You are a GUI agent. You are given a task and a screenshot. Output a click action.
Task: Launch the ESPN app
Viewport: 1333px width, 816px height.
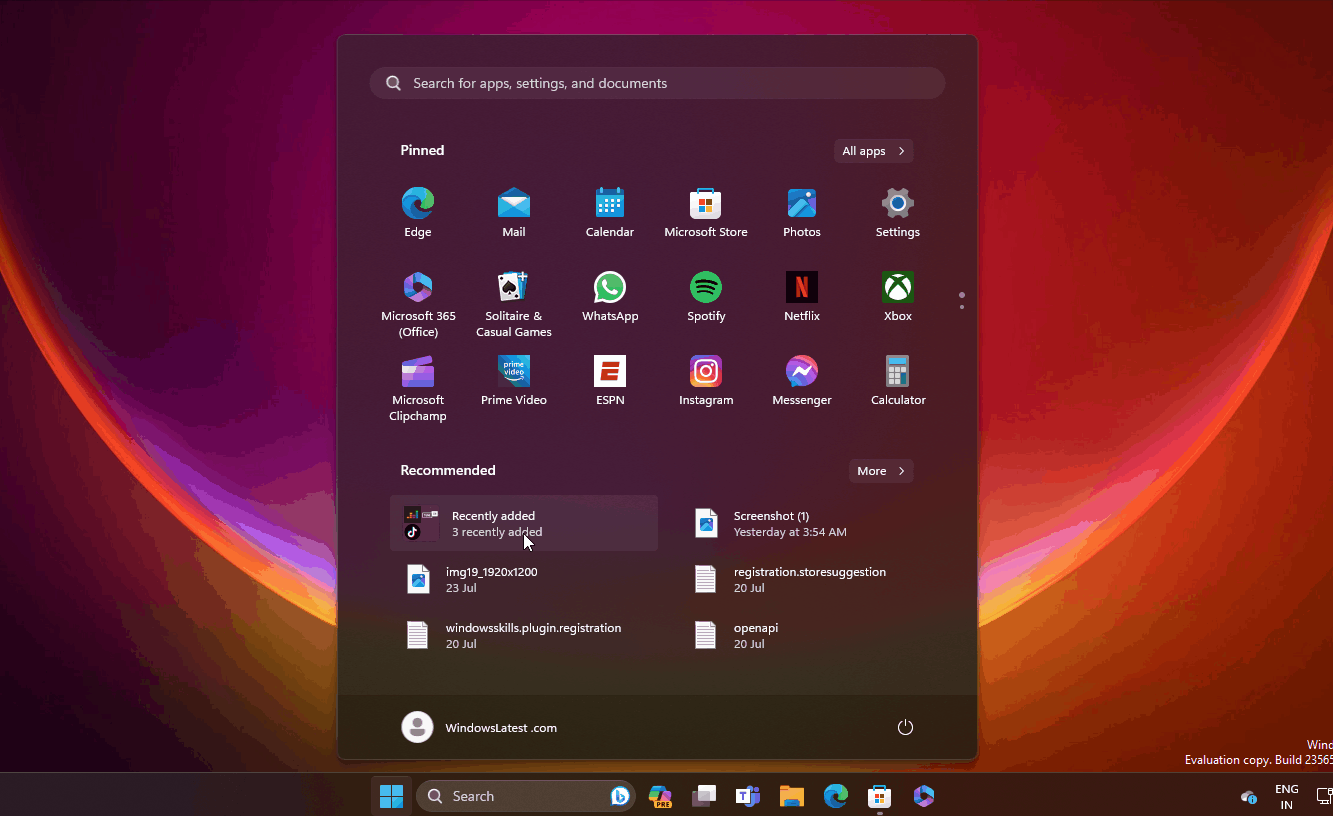[610, 381]
